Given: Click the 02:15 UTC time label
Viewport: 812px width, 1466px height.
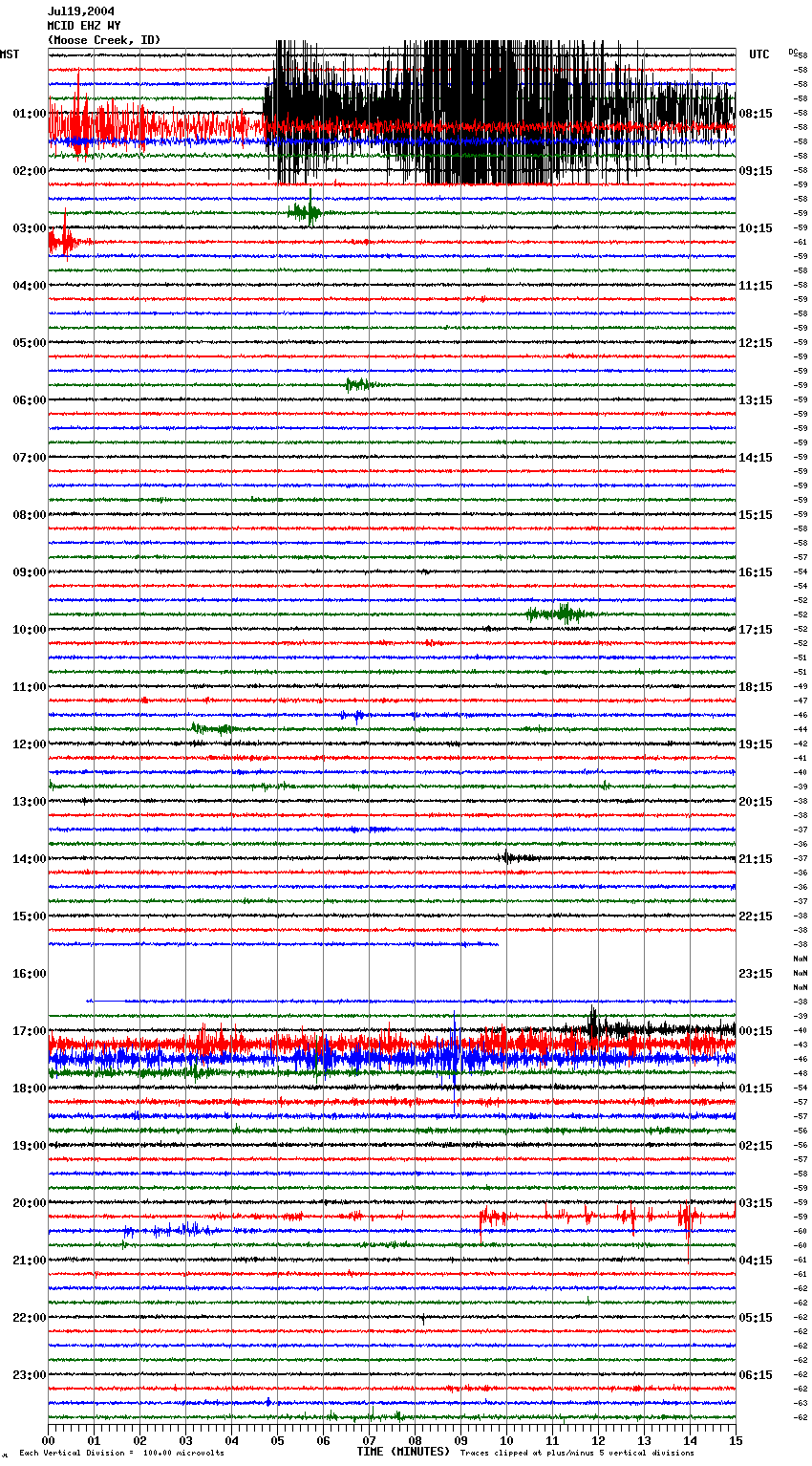Looking at the screenshot, I should pos(756,1145).
